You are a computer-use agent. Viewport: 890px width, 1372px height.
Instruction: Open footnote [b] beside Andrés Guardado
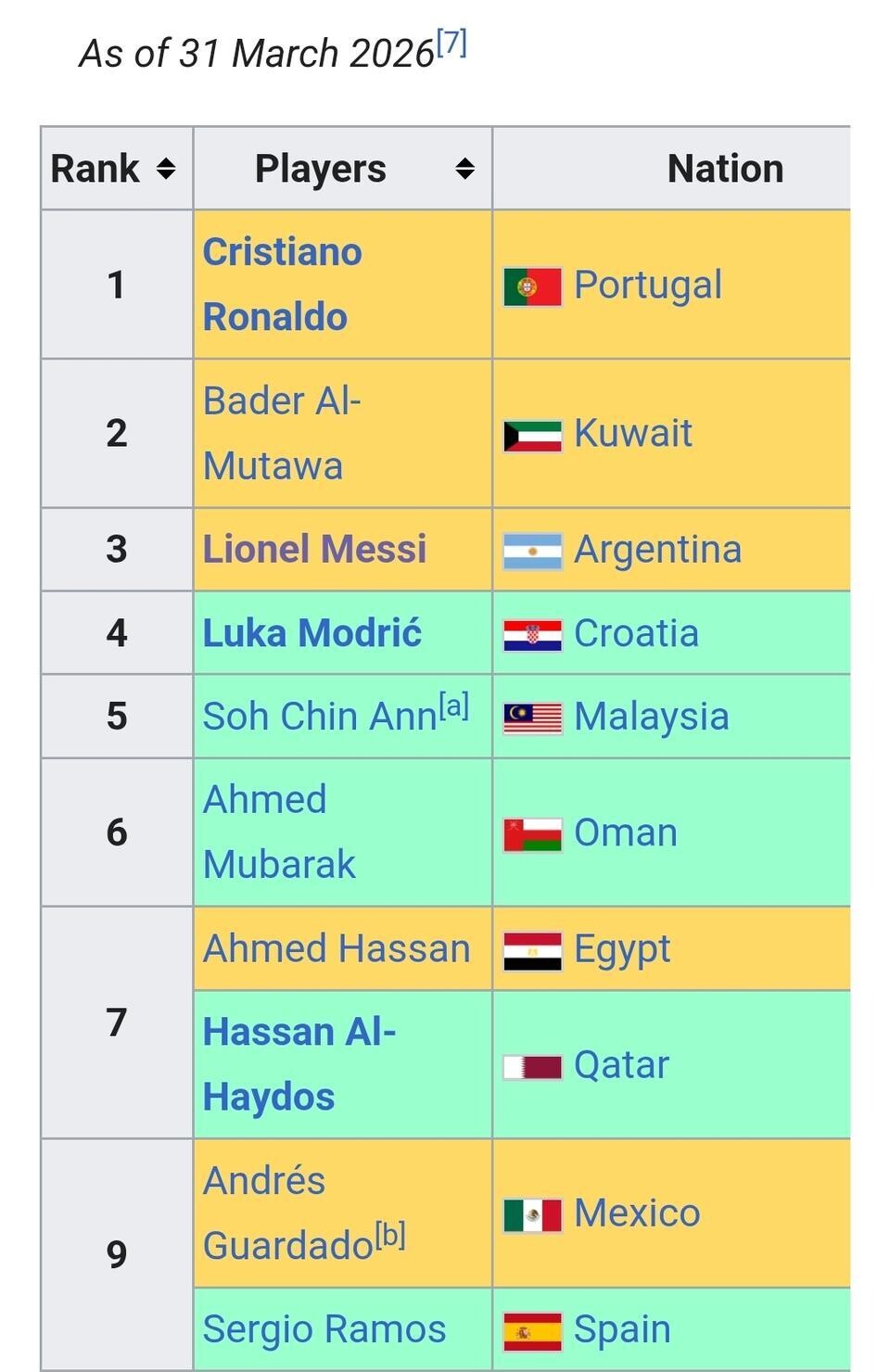click(x=390, y=1235)
